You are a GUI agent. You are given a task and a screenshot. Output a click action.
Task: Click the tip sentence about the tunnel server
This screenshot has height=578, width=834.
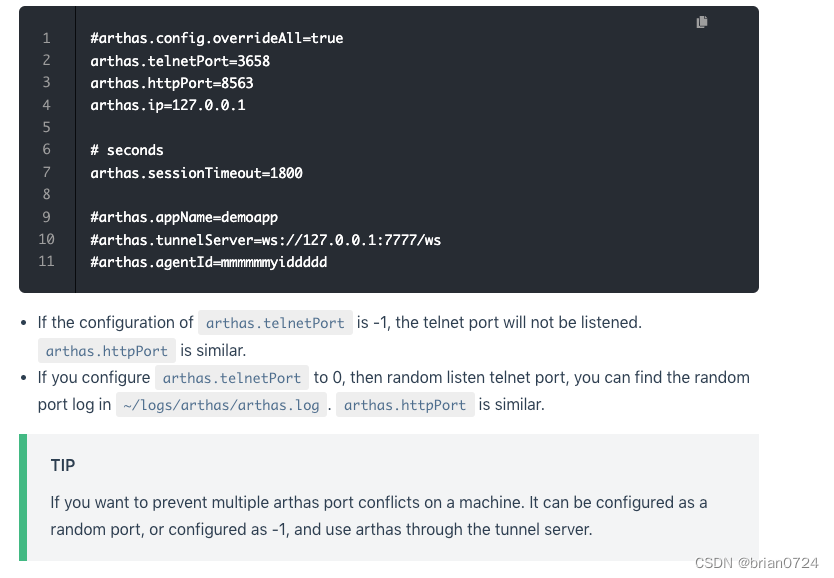[x=379, y=516]
